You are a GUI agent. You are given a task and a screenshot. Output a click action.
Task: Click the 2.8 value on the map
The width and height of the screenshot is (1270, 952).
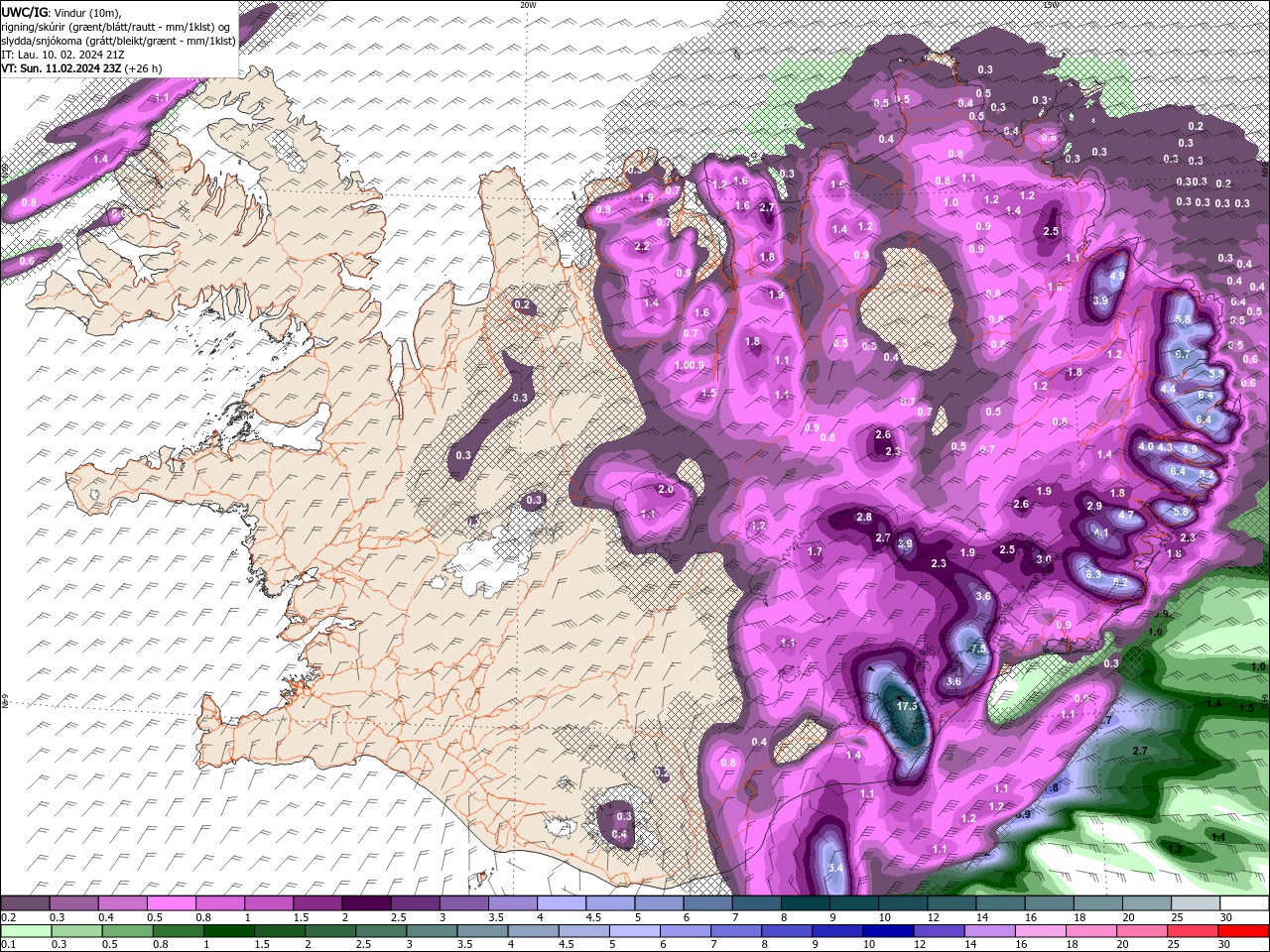864,517
